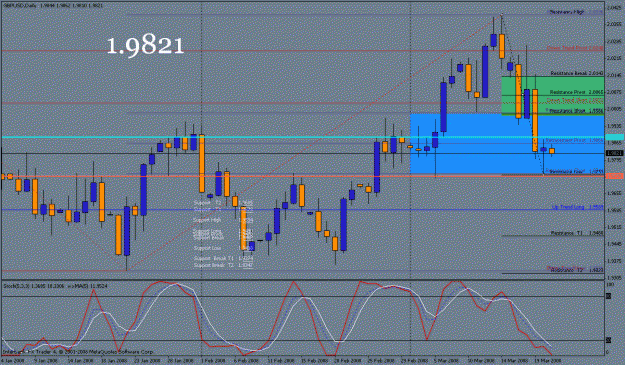Click the 1.9795 price axis value
625x365 pixels.
tap(614, 160)
